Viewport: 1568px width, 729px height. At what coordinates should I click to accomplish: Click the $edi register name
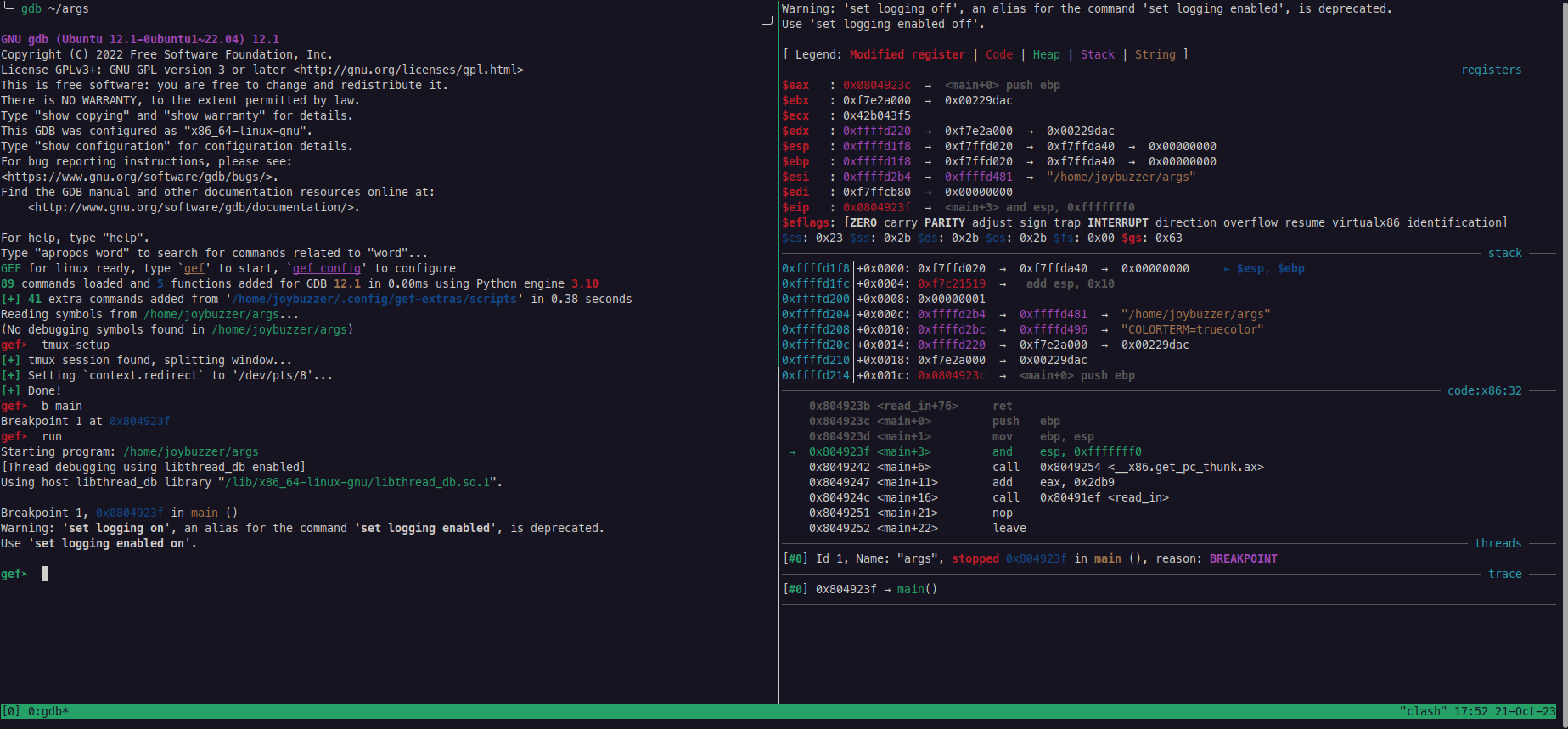click(795, 192)
